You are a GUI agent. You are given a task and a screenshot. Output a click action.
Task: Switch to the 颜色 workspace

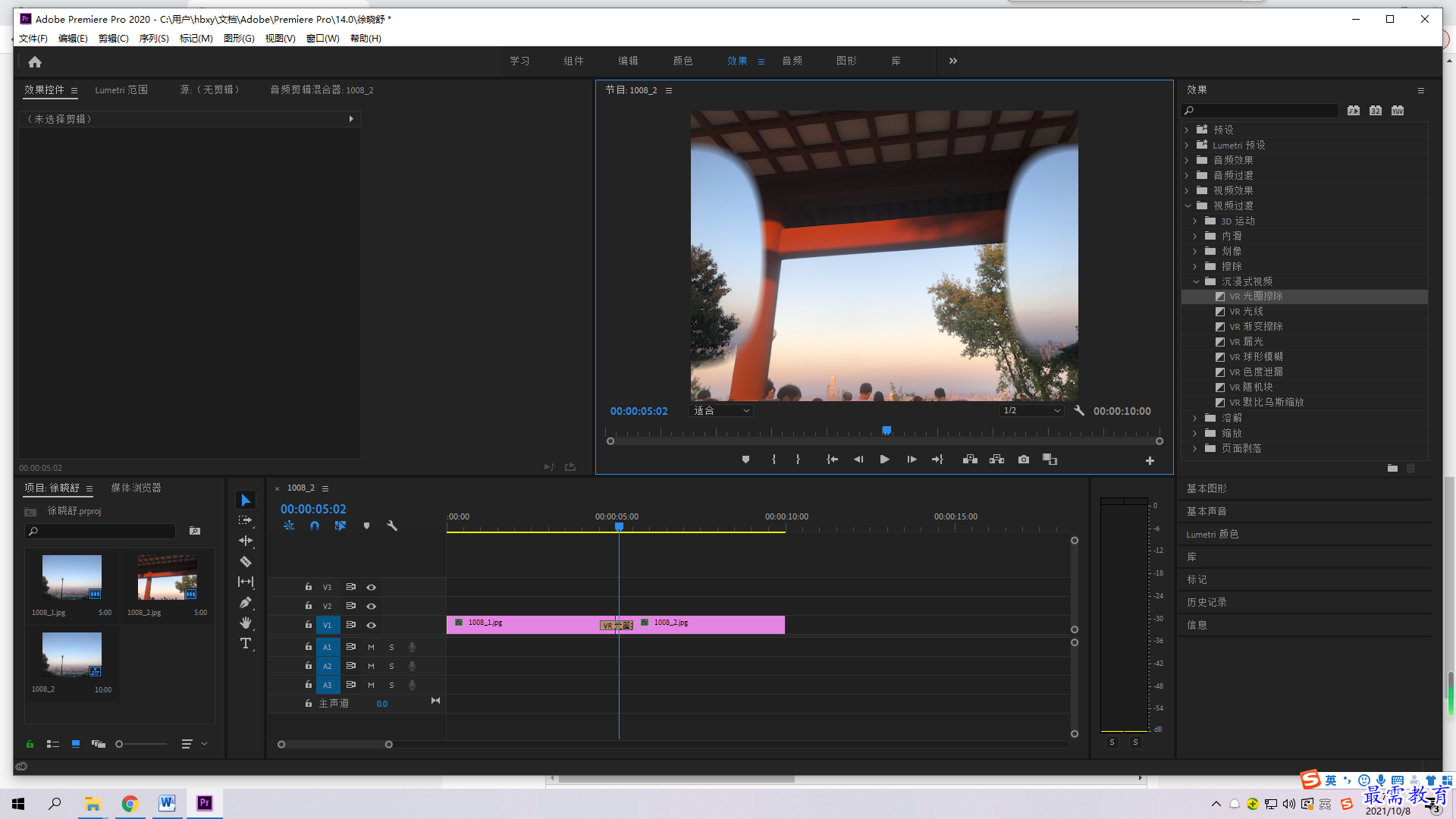click(683, 61)
